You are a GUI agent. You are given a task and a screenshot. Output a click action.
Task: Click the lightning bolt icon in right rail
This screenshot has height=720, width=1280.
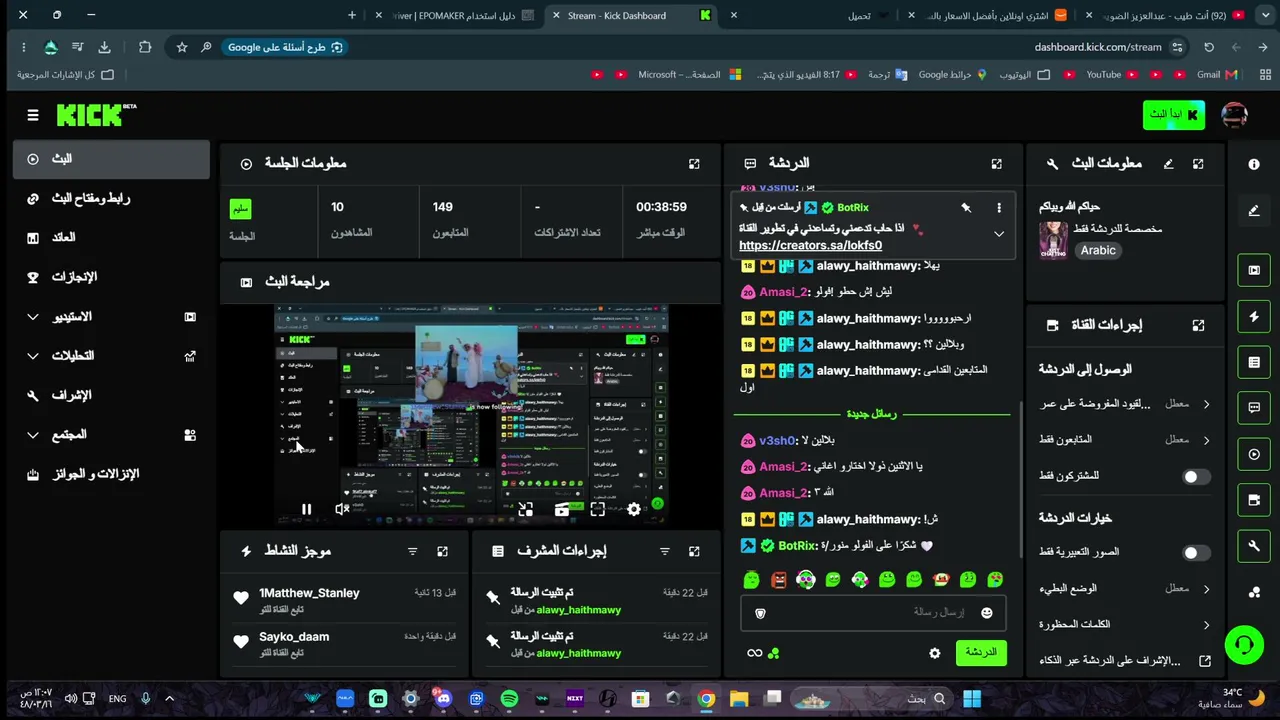[1254, 317]
